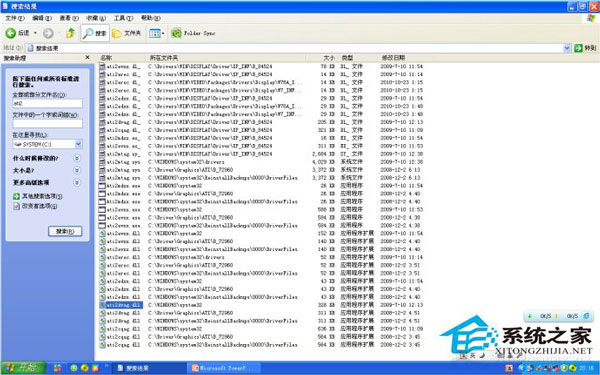The height and width of the screenshot is (375, 600).
Task: Expand the 'What size is it' chevron
Action: point(77,170)
